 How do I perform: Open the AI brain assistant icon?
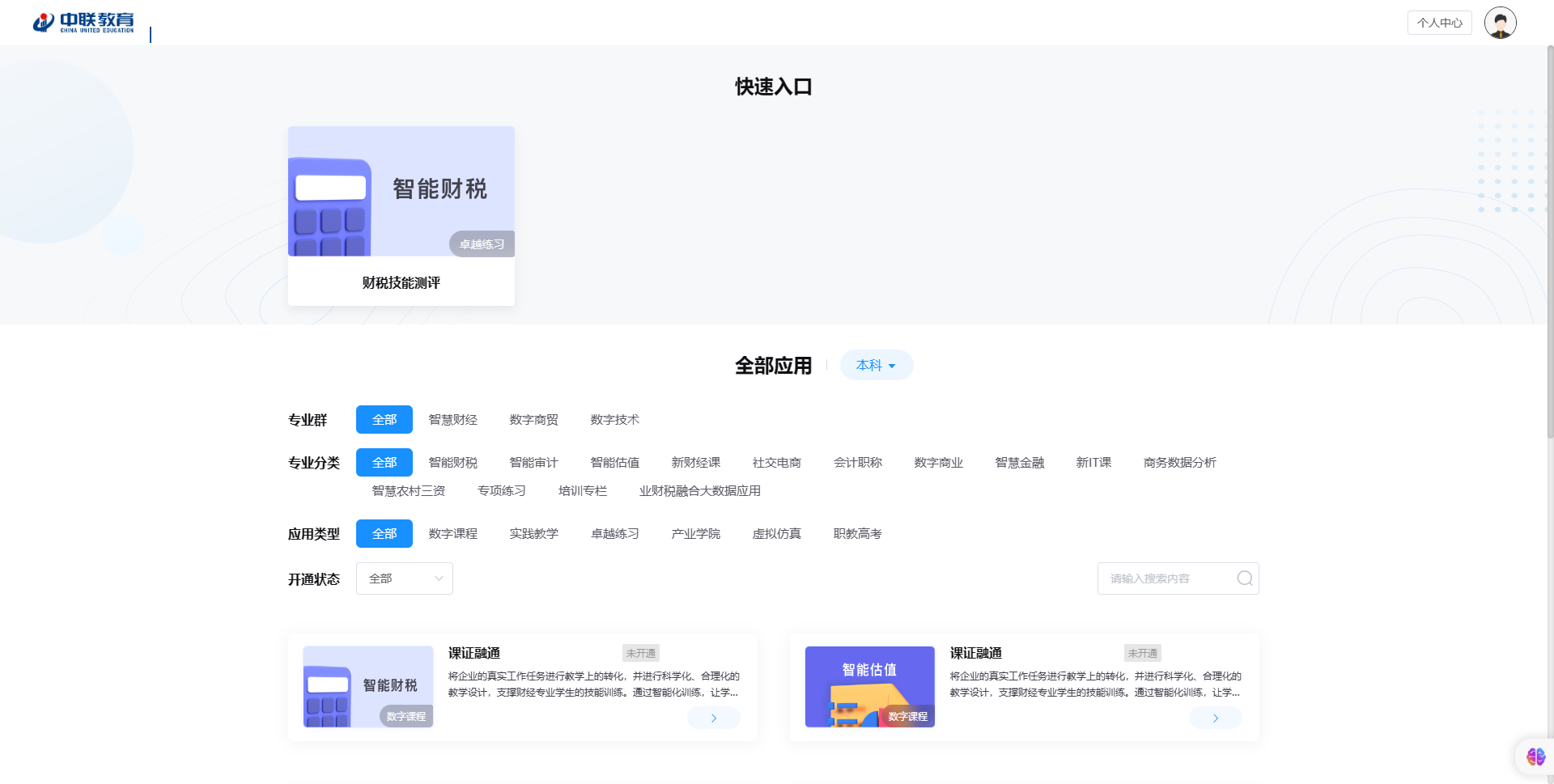1535,756
